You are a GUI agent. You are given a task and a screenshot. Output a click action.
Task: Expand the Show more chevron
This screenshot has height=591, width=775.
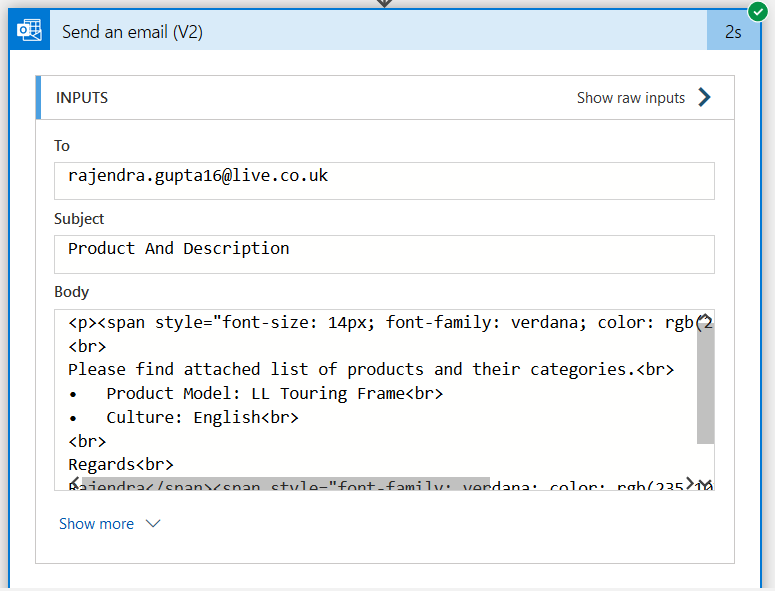pos(153,523)
